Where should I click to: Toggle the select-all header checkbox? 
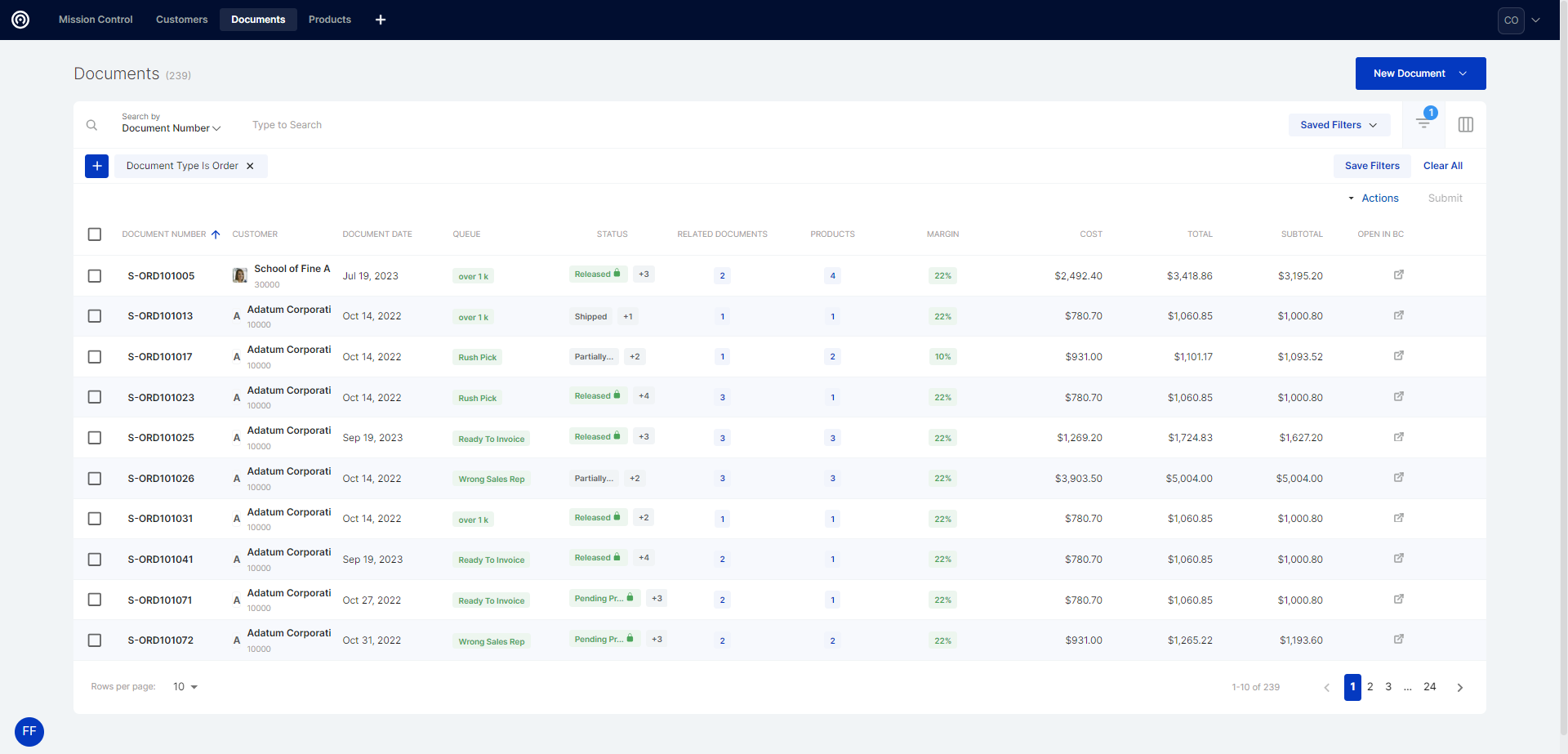[95, 234]
